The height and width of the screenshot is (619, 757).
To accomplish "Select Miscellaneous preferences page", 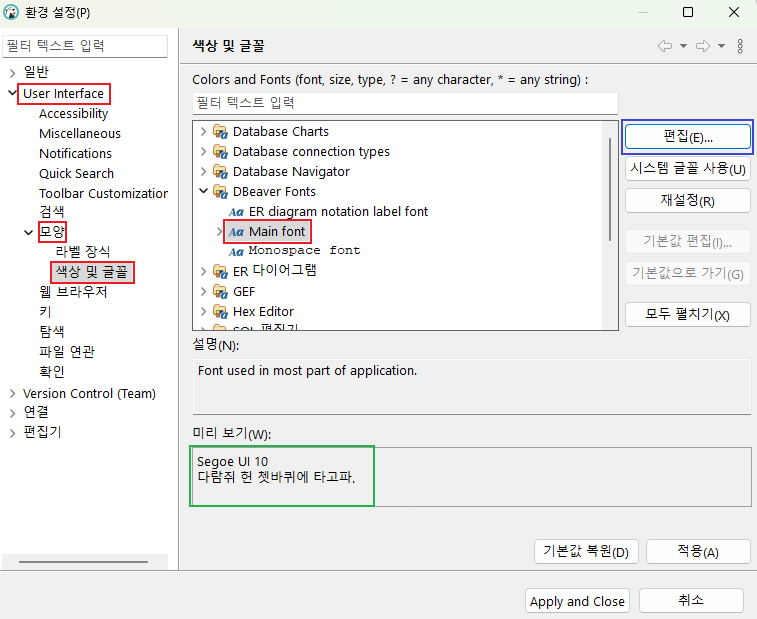I will (x=80, y=134).
